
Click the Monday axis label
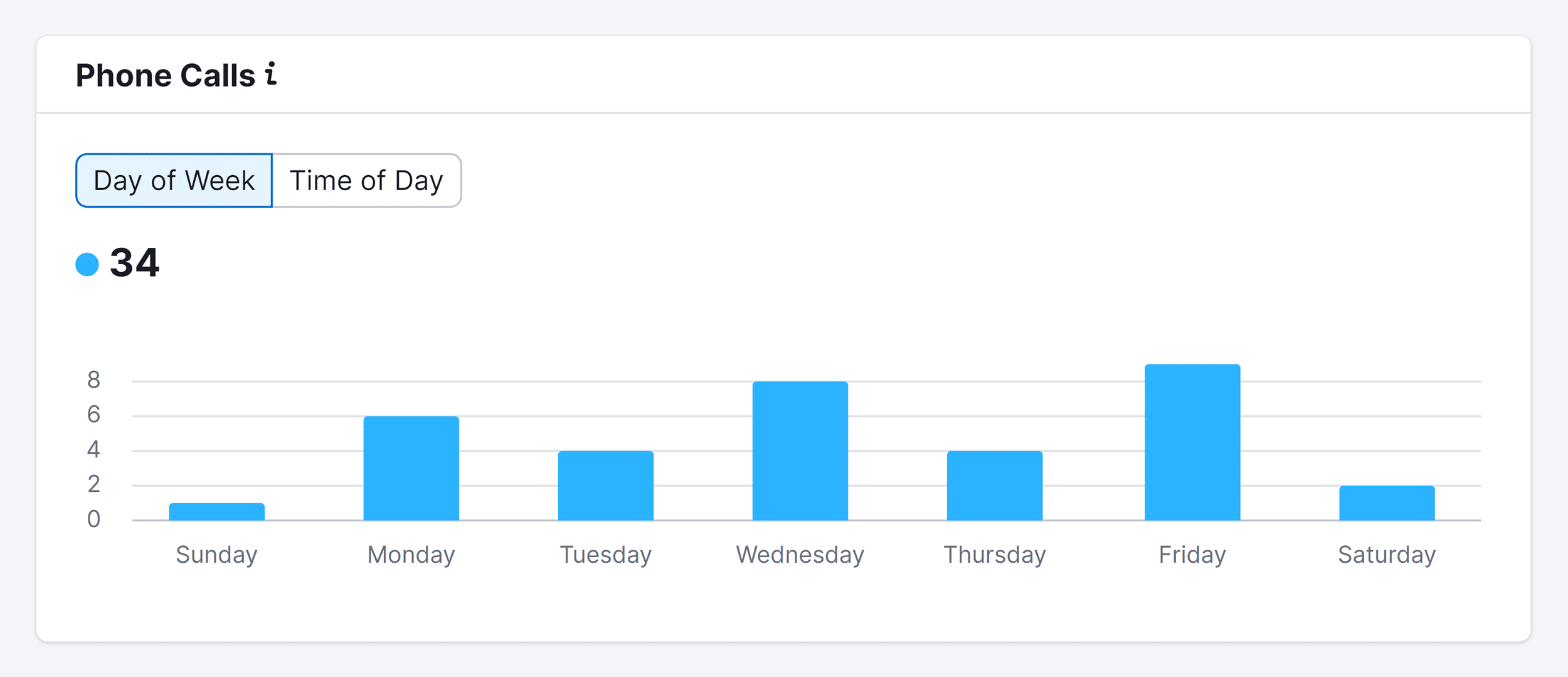point(411,555)
